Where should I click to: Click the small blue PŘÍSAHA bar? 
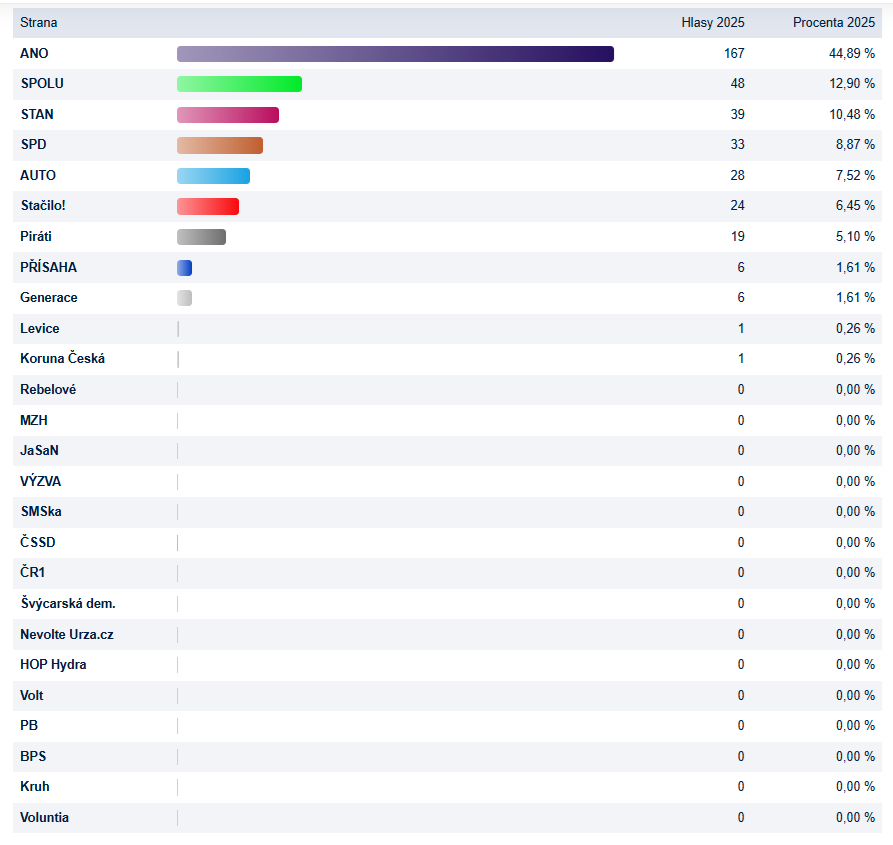click(184, 268)
